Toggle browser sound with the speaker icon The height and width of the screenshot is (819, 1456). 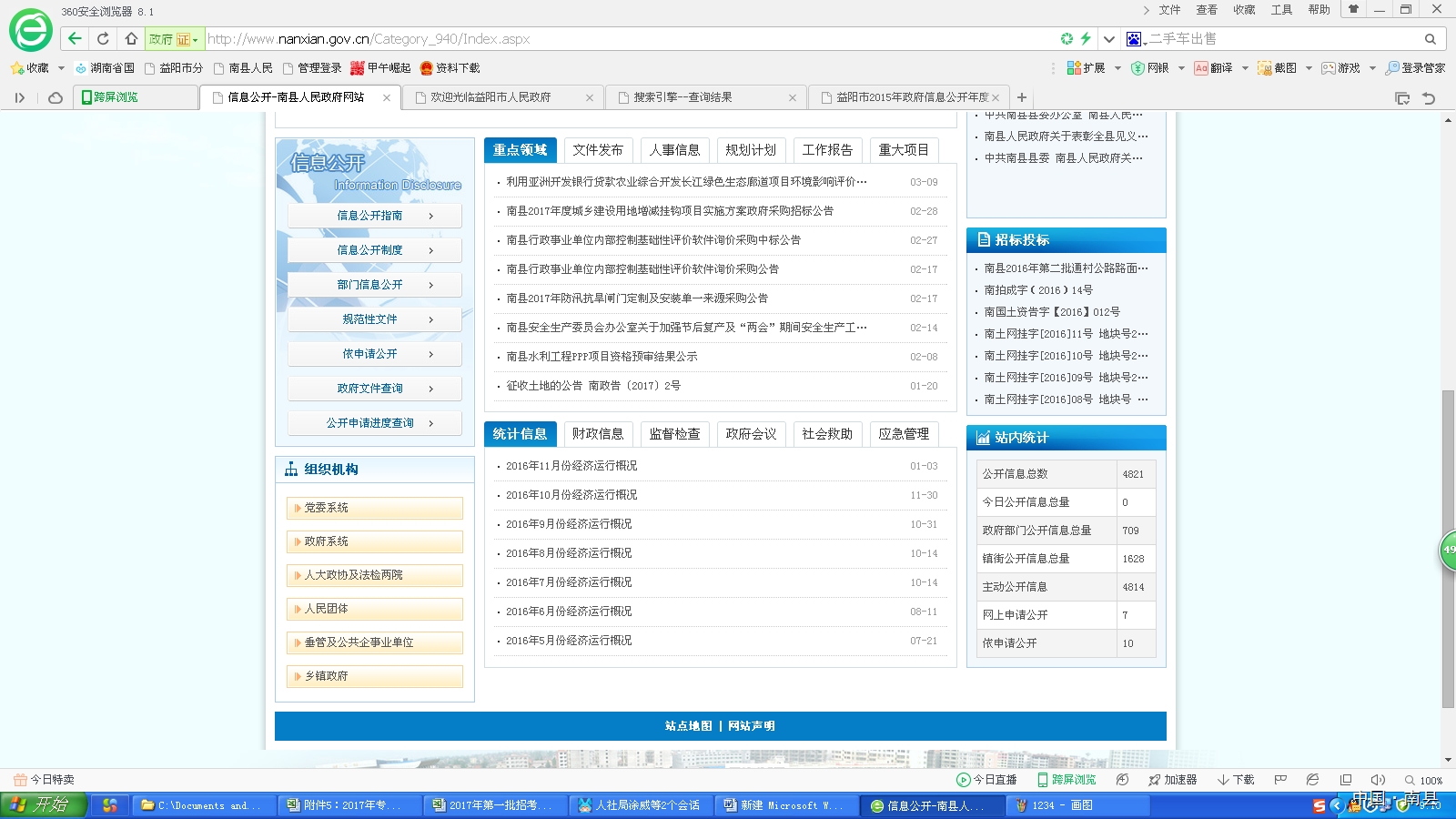[x=1378, y=780]
